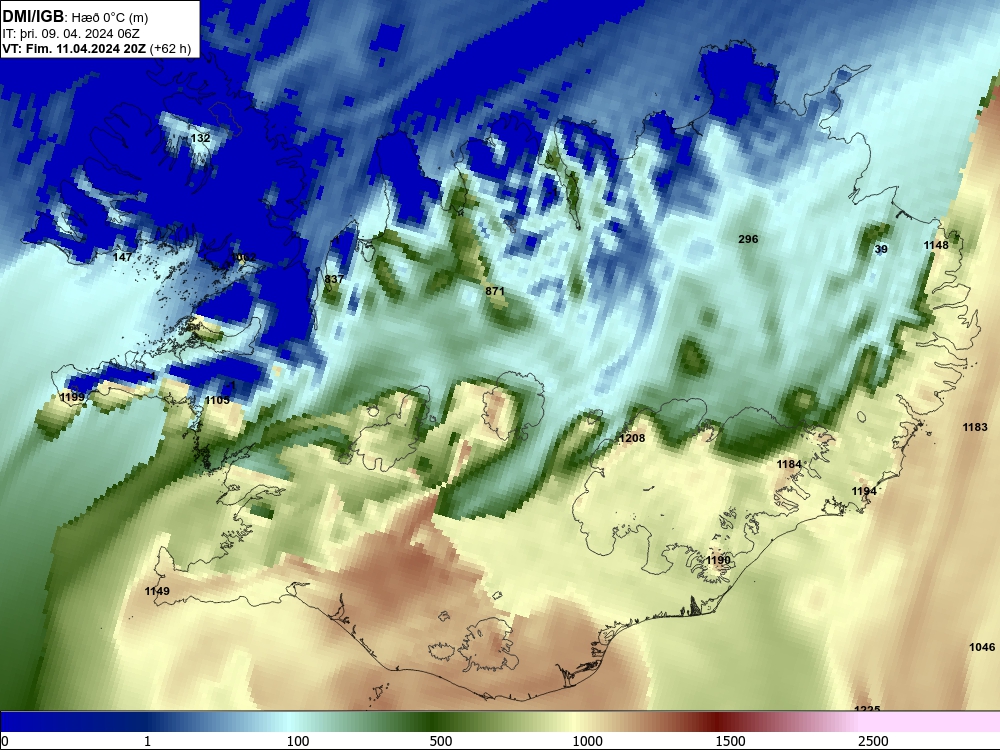Click the 837 map value
The height and width of the screenshot is (750, 1000).
tap(334, 279)
